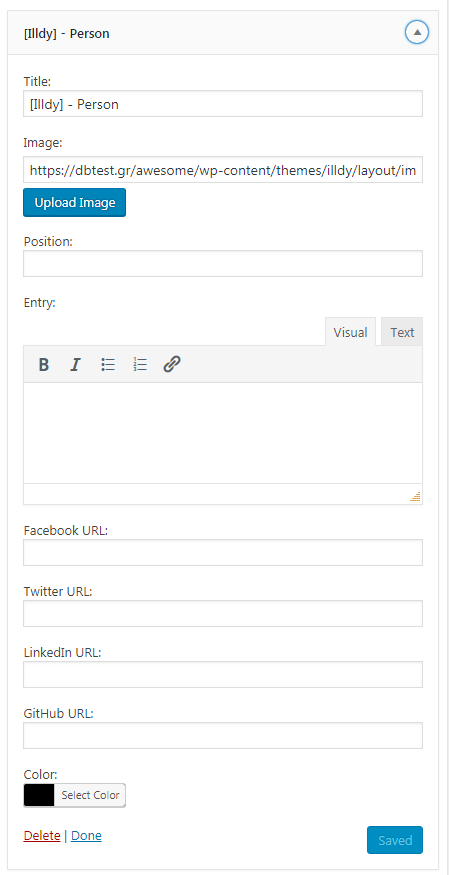
Task: Collapse the [Illdy] - Person widget arrow
Action: click(x=417, y=33)
